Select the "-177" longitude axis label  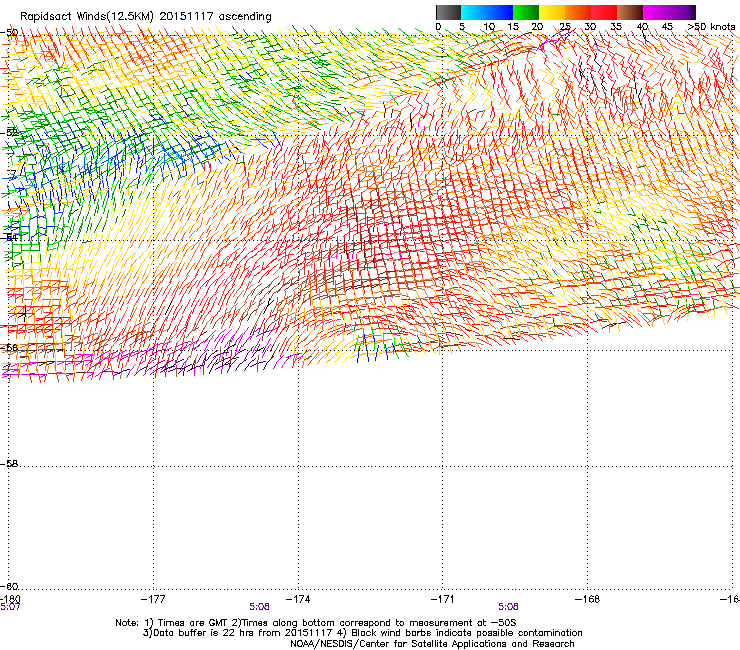153,599
